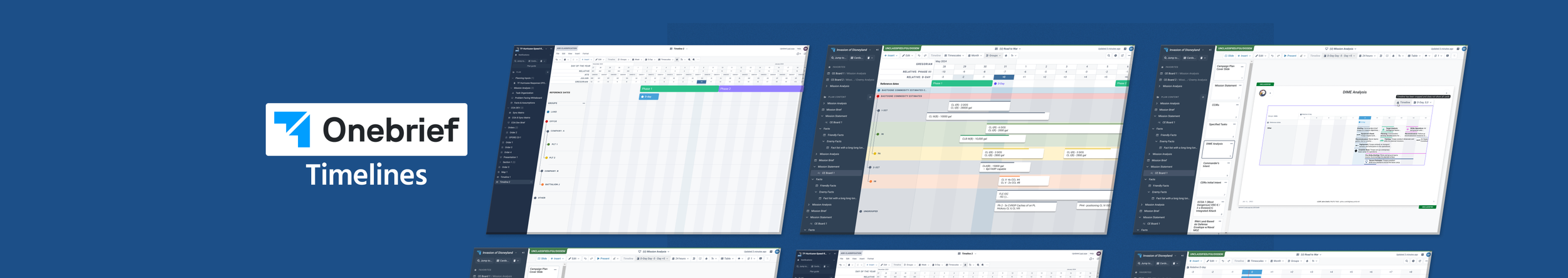This screenshot has height=278, width=1568.
Task: Open the Groups section ellipsis menu
Action: point(584,103)
